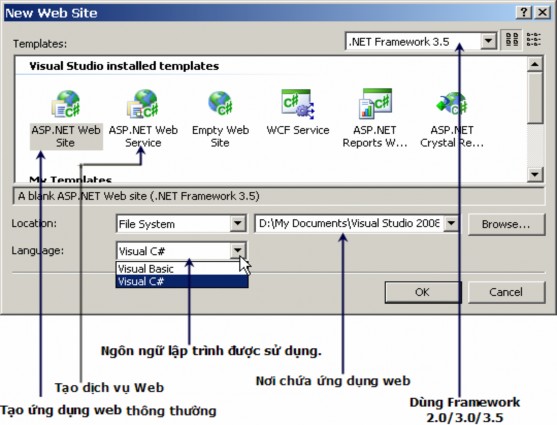The height and width of the screenshot is (425, 557).
Task: Click the templates scrollbar down arrow
Action: (x=535, y=174)
